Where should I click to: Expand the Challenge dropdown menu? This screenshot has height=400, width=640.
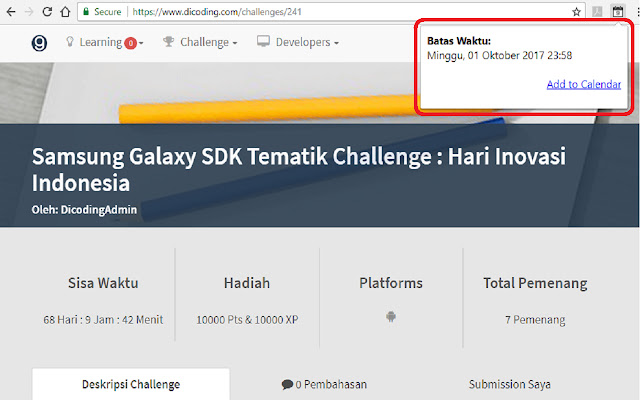[x=200, y=42]
